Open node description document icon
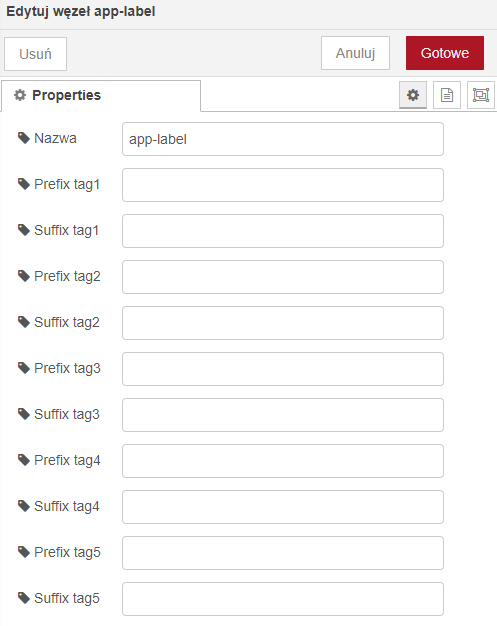 [447, 95]
